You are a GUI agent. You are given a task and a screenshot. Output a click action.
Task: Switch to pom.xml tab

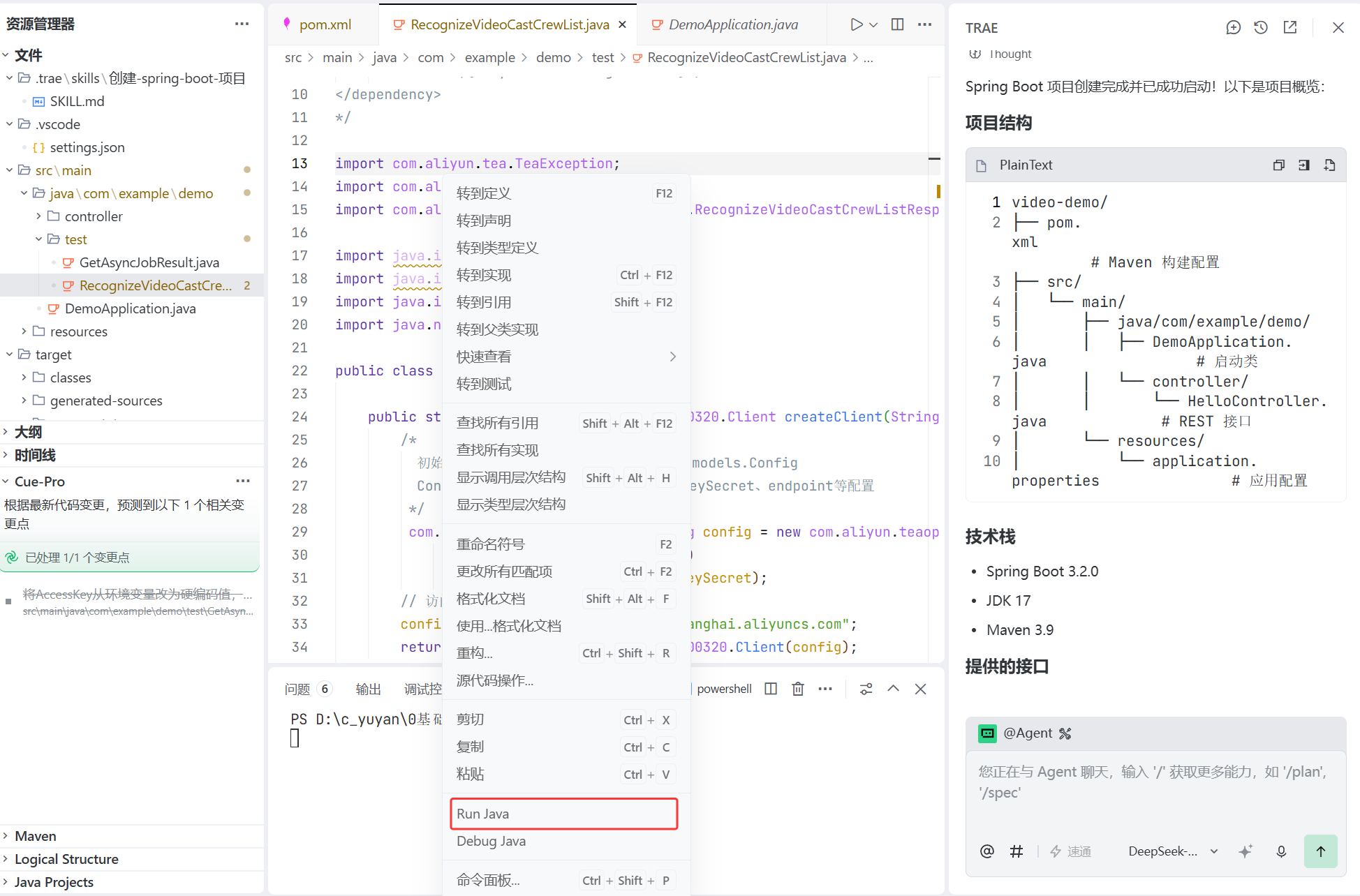click(325, 24)
